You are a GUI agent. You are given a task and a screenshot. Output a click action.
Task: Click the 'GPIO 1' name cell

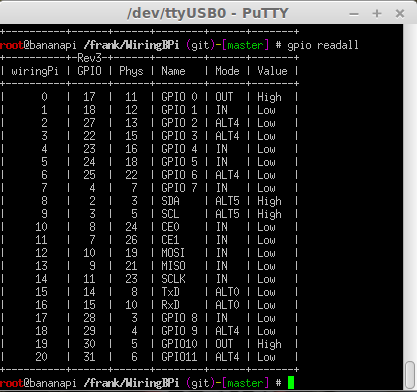tap(179, 110)
